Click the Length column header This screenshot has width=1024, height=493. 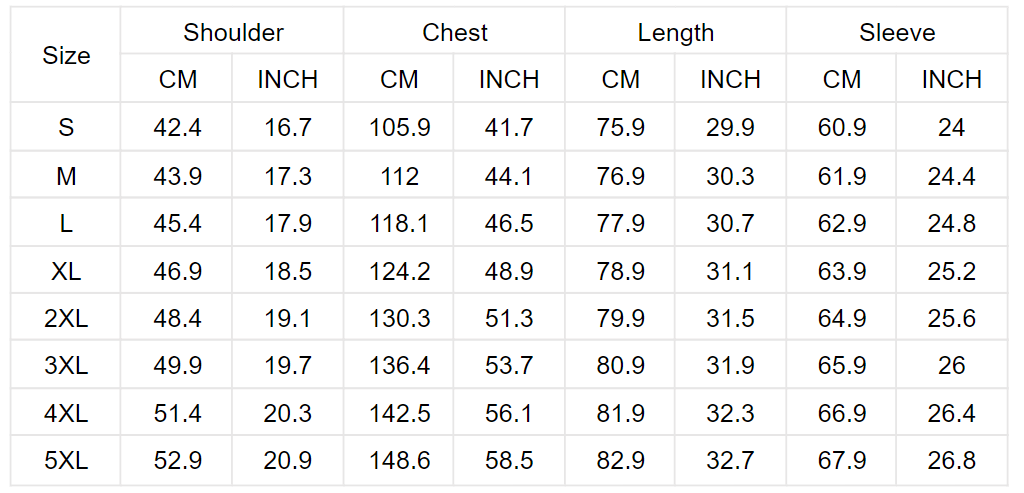point(675,31)
